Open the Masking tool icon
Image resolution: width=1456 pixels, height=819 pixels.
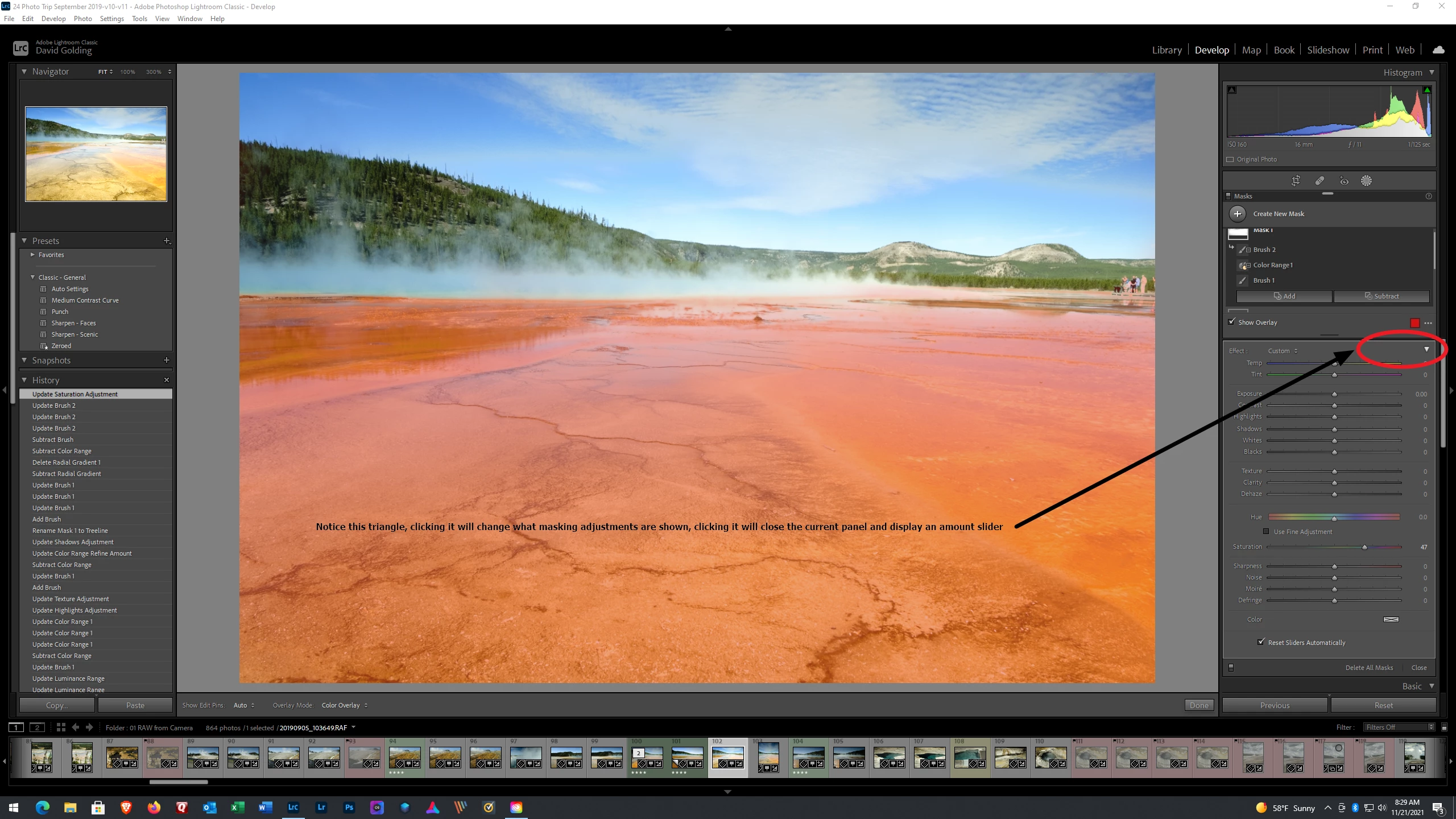coord(1366,181)
